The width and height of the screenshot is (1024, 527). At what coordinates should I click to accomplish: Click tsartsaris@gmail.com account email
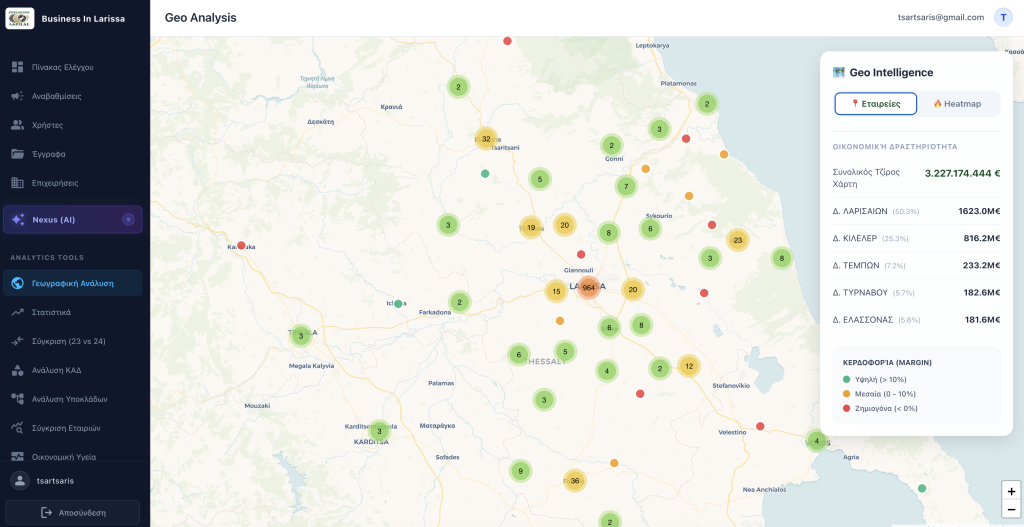(x=941, y=18)
